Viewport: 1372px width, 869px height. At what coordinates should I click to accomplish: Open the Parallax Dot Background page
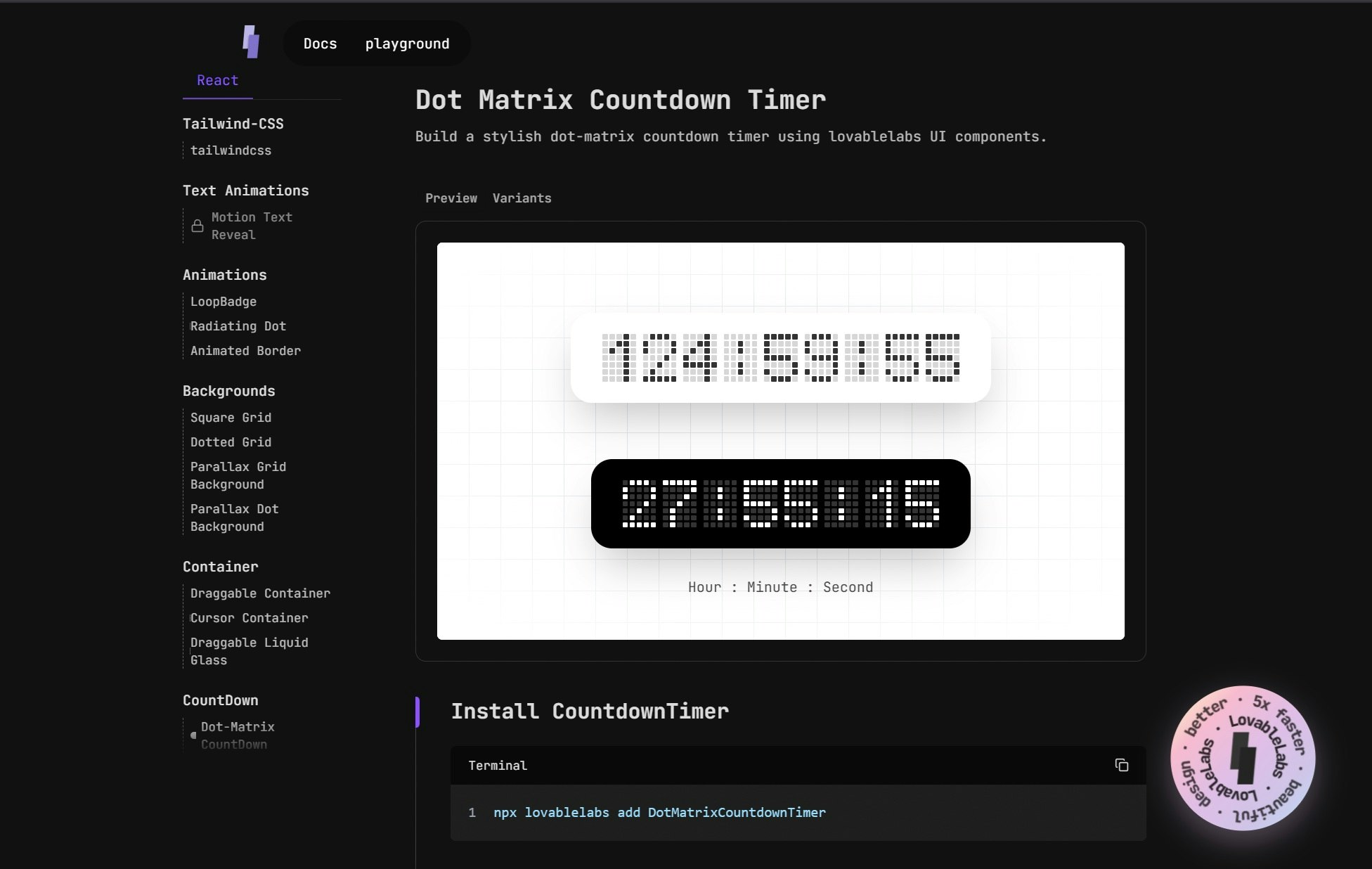(235, 517)
